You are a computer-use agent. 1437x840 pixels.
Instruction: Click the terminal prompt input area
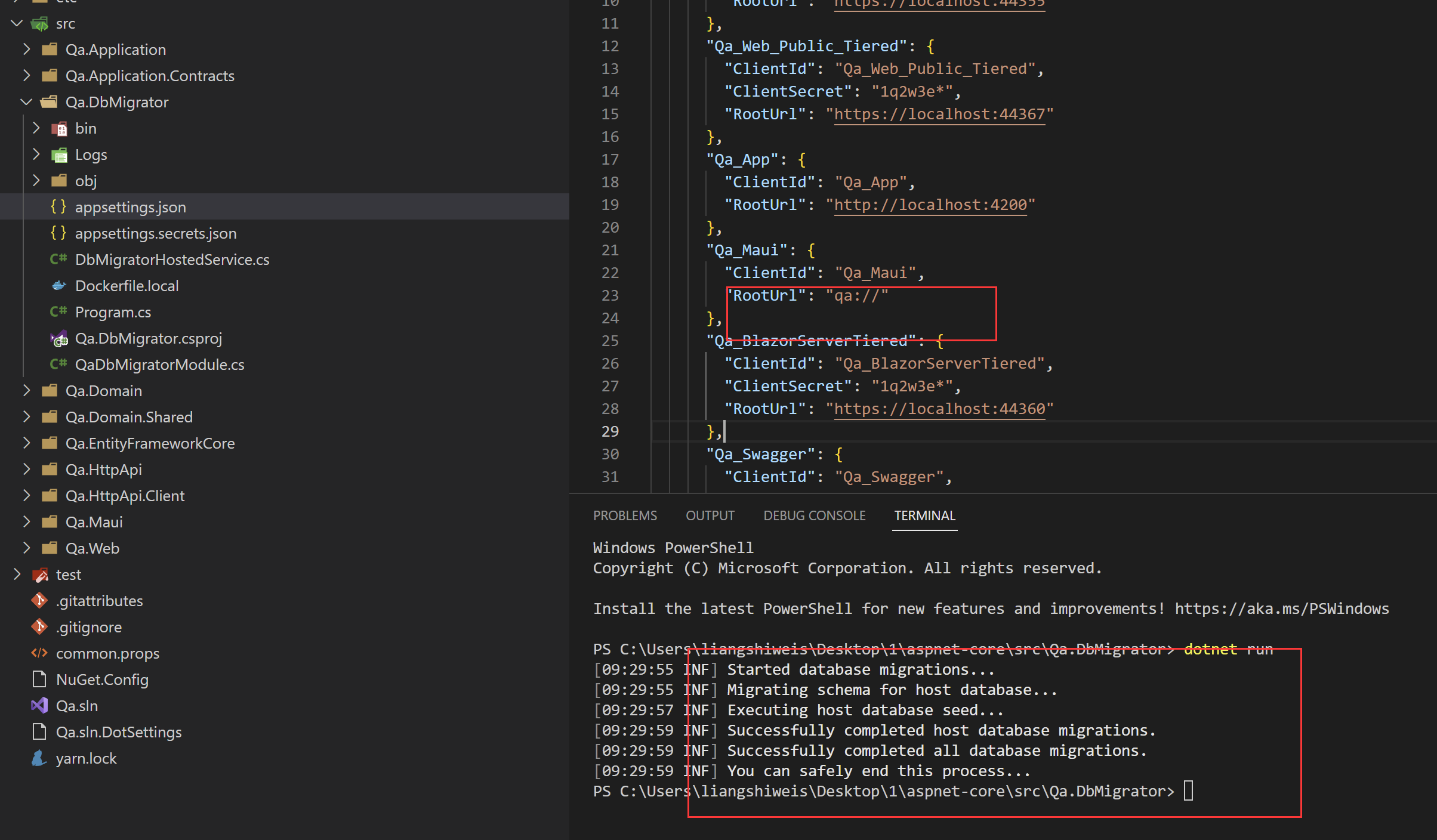click(x=1188, y=791)
